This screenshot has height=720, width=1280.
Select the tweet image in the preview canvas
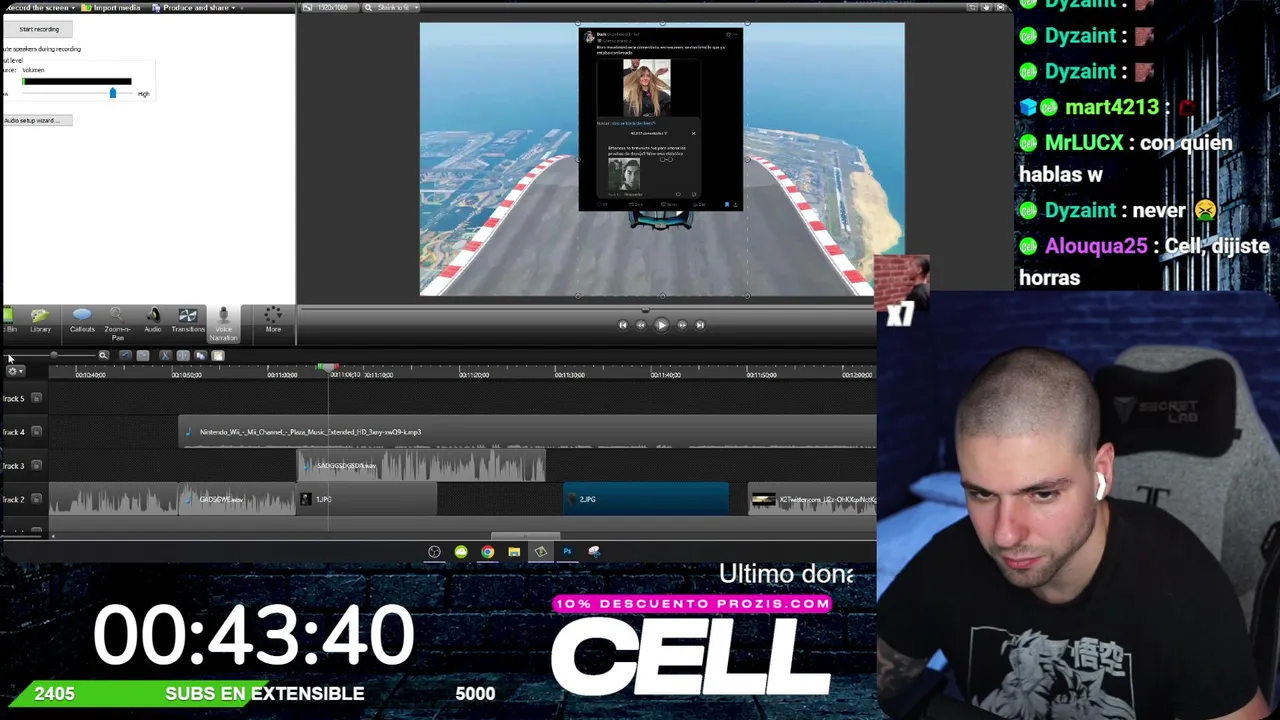[661, 119]
